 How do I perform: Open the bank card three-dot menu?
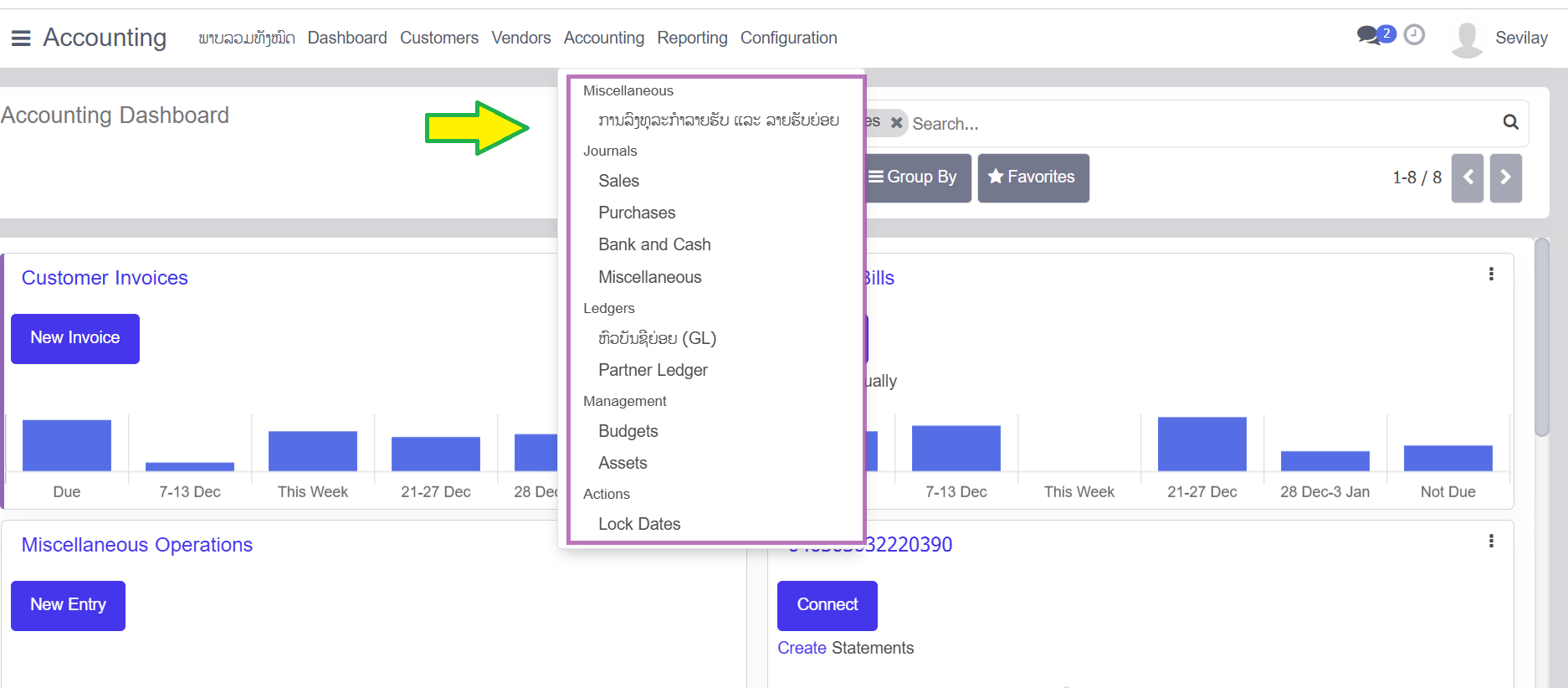coord(1491,542)
